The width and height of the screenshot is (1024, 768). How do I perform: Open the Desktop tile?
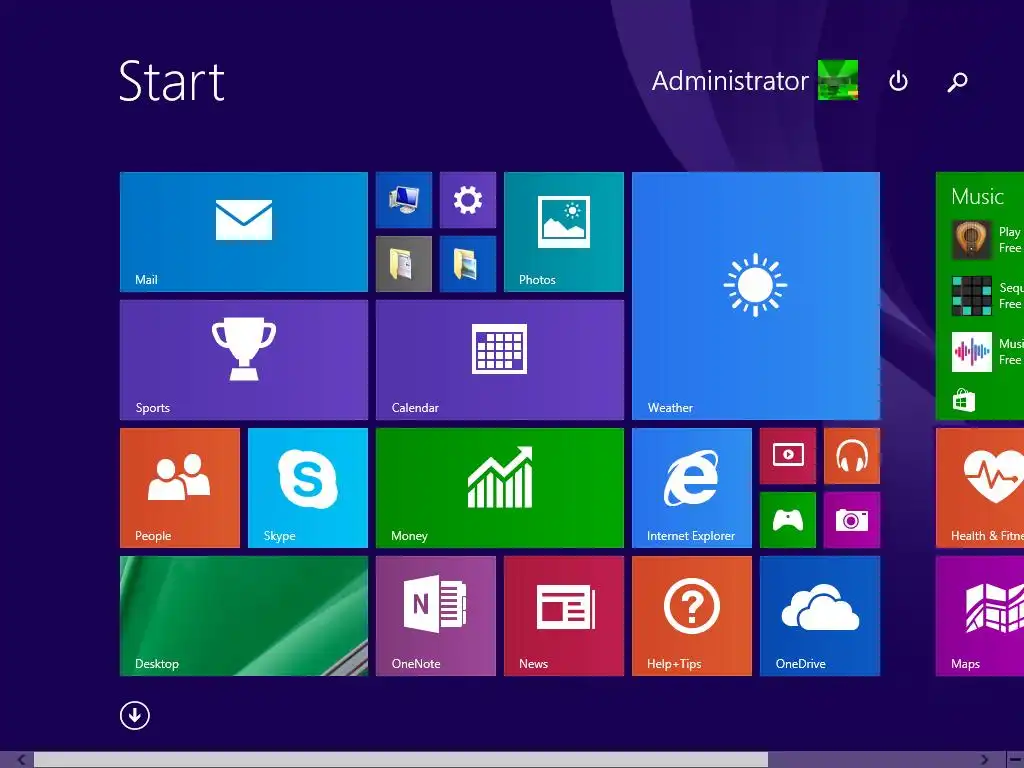click(244, 616)
